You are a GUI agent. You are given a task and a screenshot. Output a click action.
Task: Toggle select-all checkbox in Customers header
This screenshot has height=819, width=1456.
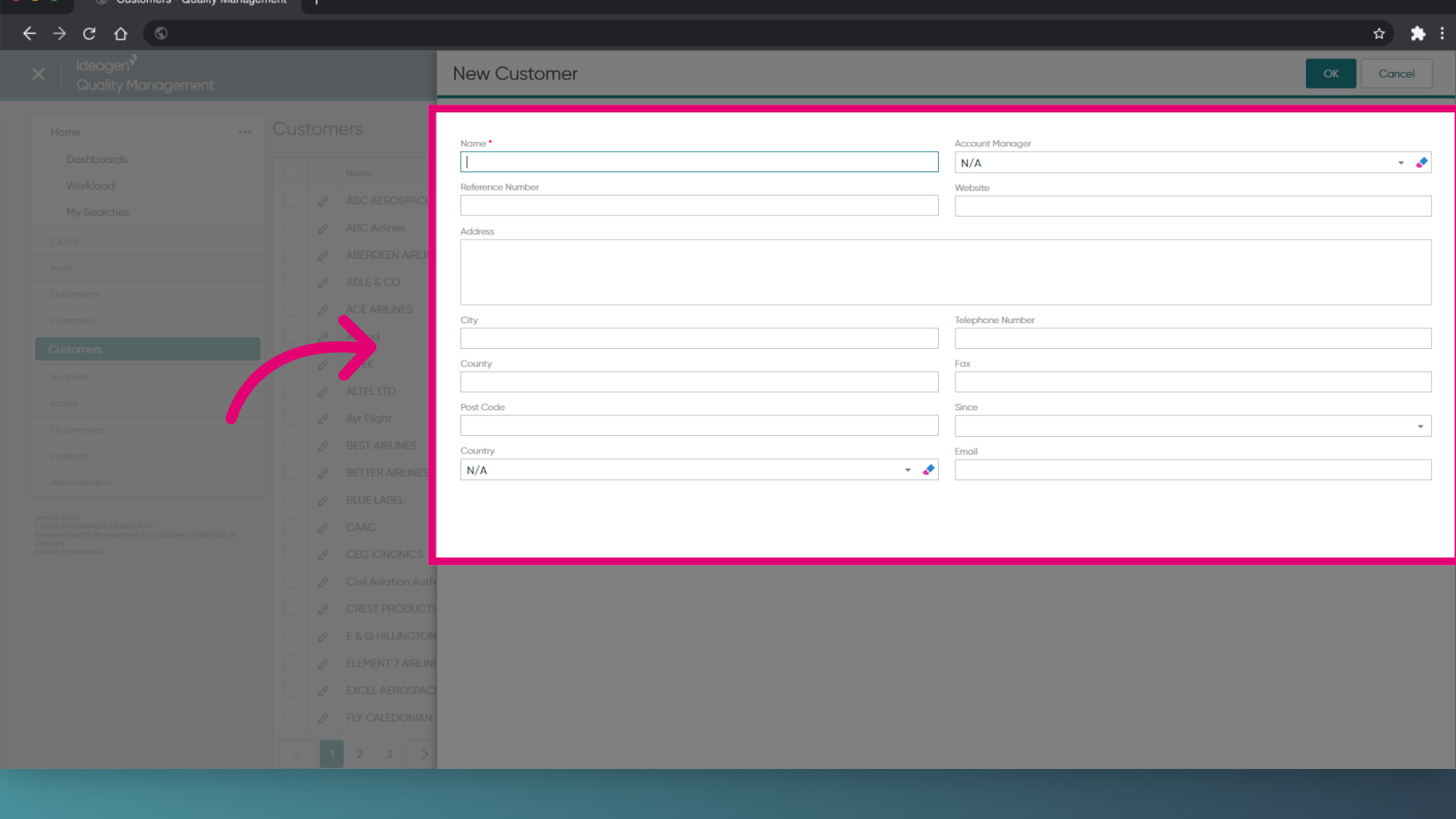(290, 173)
